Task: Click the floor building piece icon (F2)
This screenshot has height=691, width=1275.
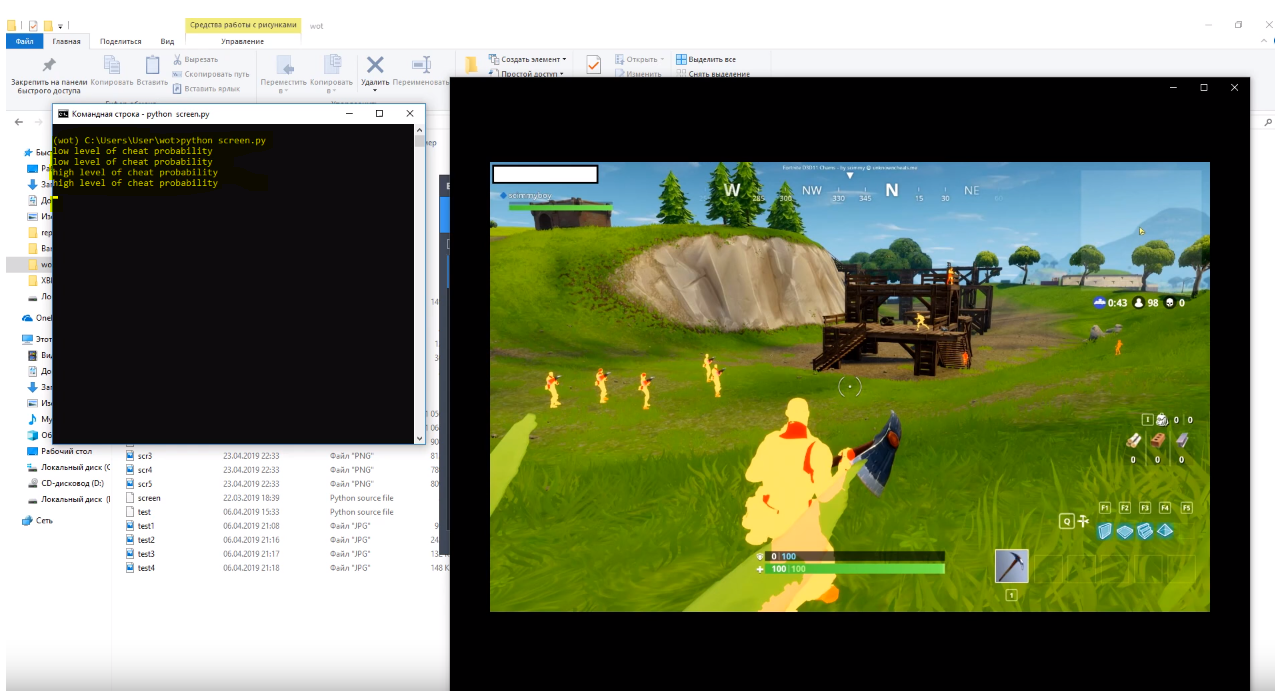Action: (1125, 531)
